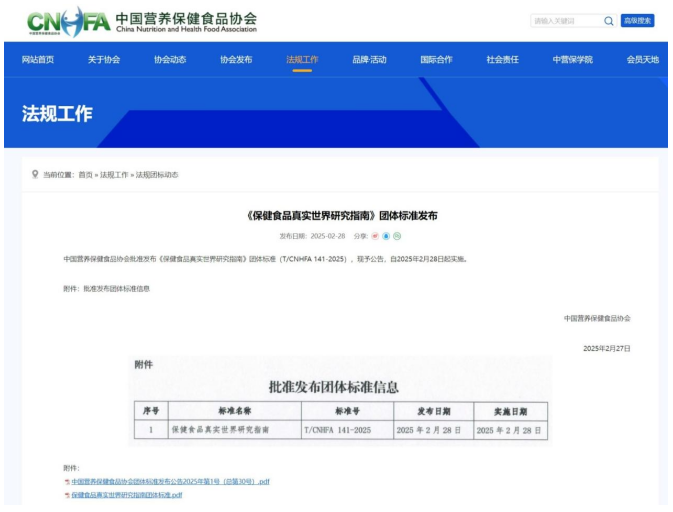Screen dimensions: 673x512
Task: Select the 法规工作 navigation tab
Action: click(x=302, y=60)
